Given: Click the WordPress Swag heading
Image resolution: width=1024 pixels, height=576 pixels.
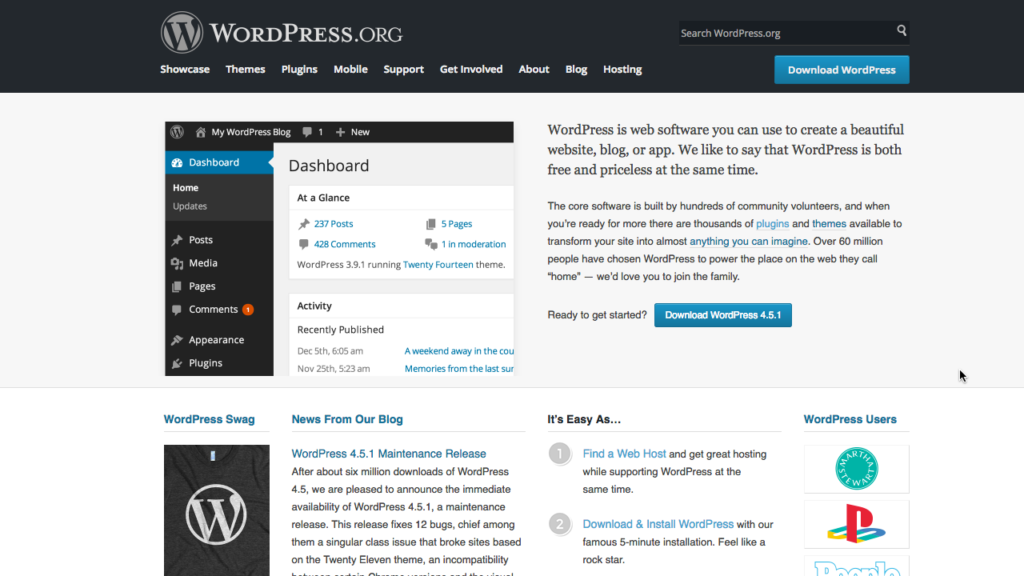Looking at the screenshot, I should point(209,419).
